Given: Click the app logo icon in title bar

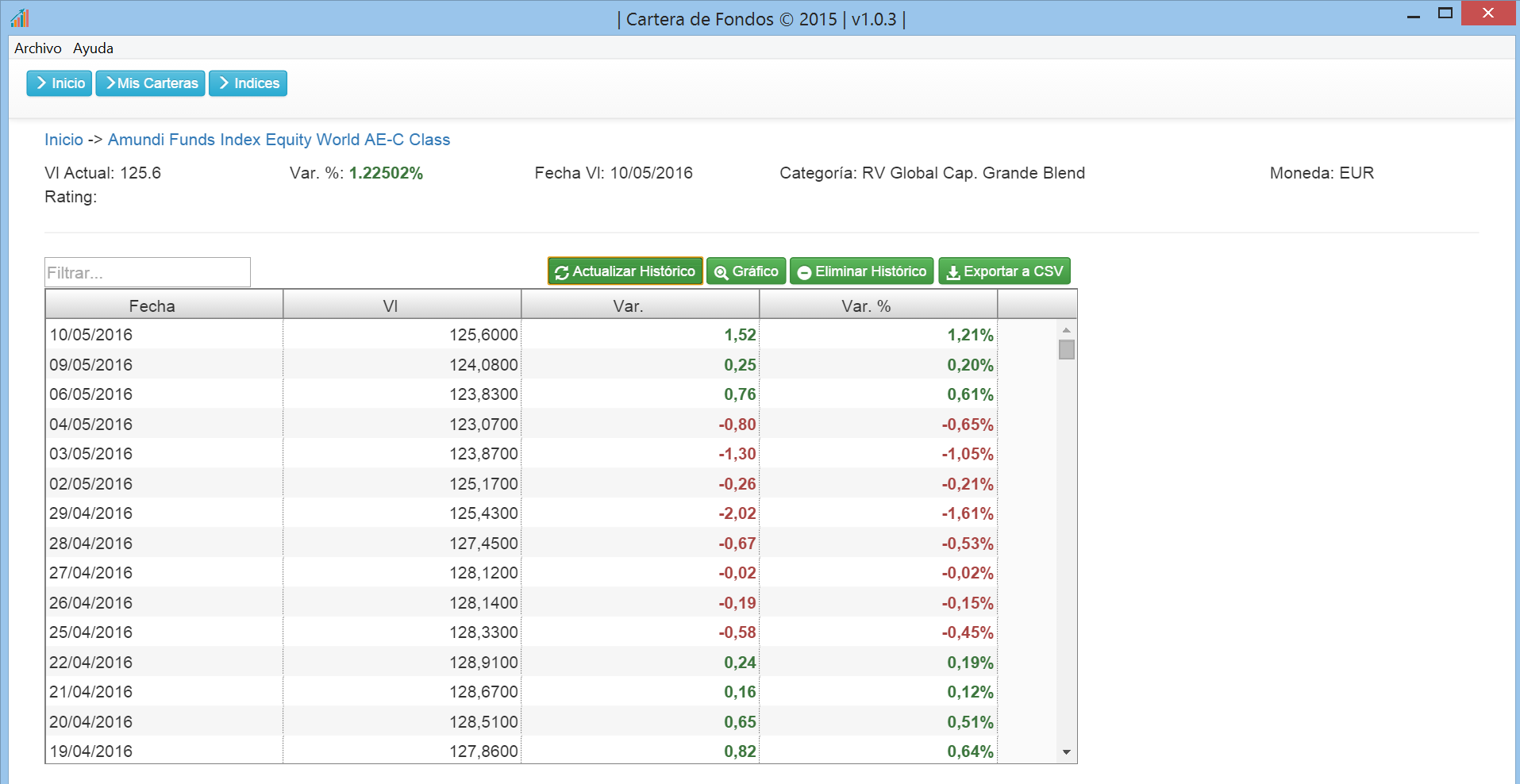Looking at the screenshot, I should pos(20,17).
